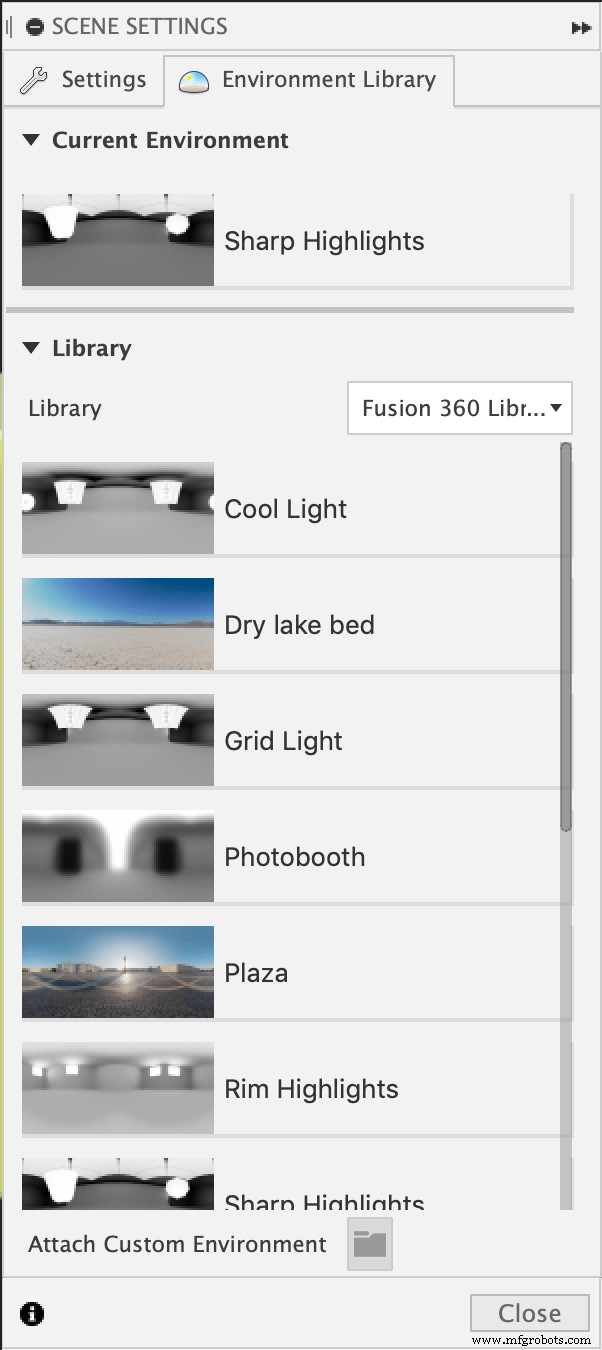This screenshot has width=602, height=1350.
Task: Apply the Rim Highlights environment
Action: [x=117, y=1087]
